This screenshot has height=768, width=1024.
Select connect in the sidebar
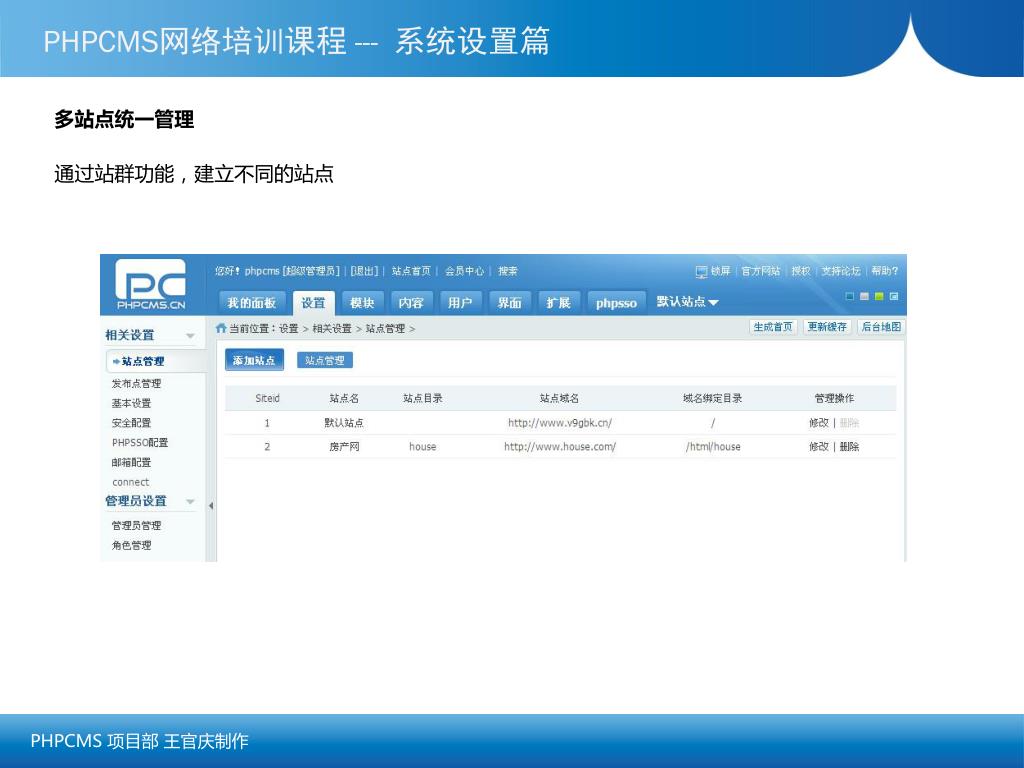click(131, 482)
